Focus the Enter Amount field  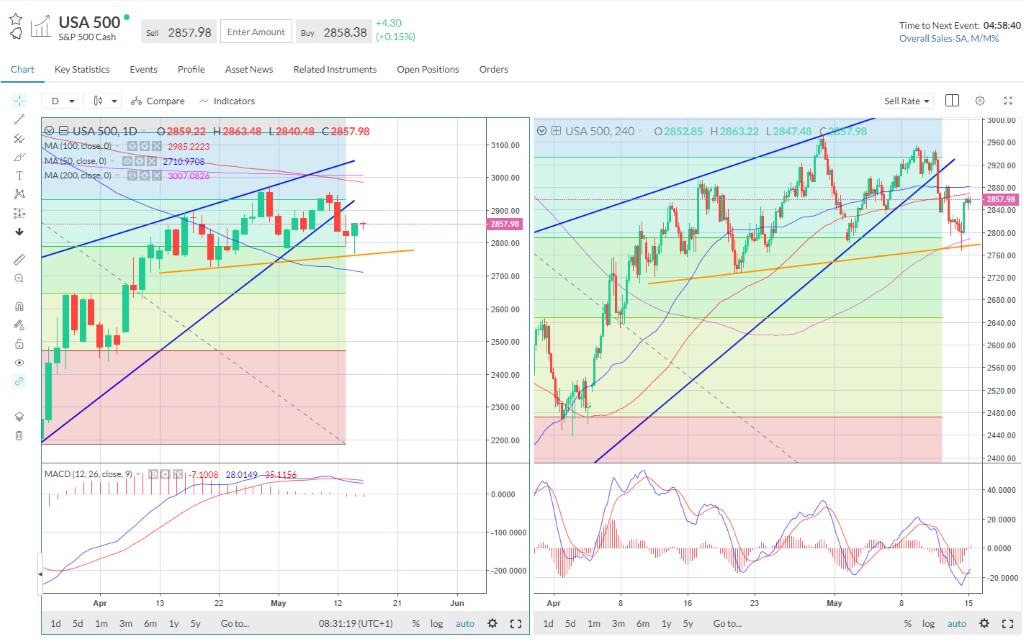256,32
